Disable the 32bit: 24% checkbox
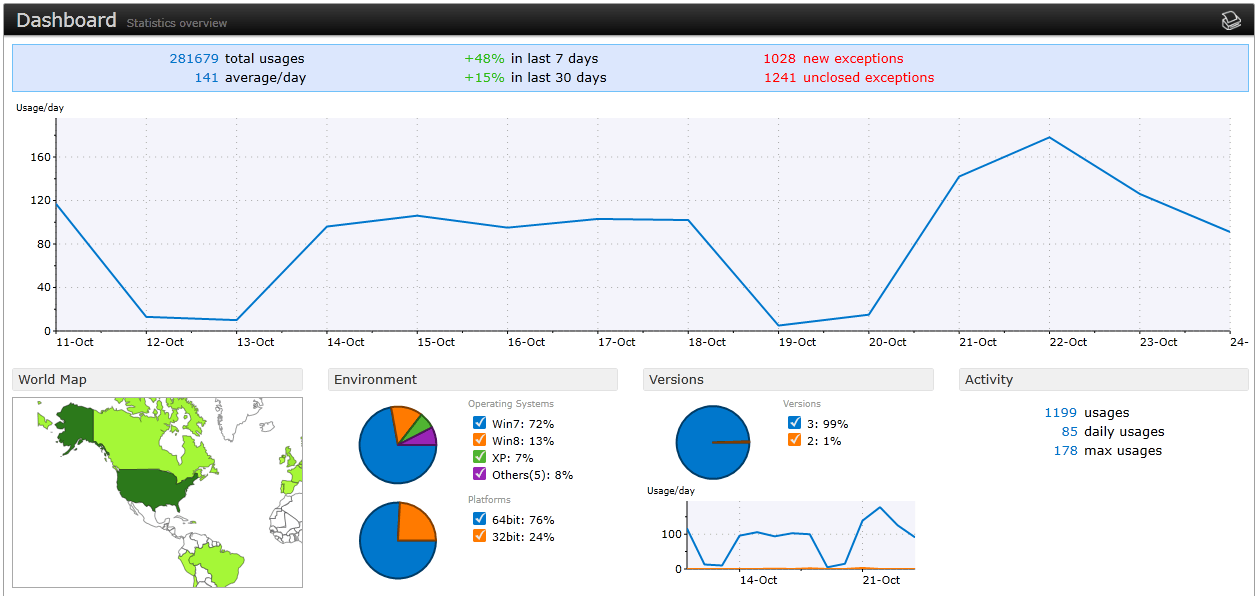 479,536
